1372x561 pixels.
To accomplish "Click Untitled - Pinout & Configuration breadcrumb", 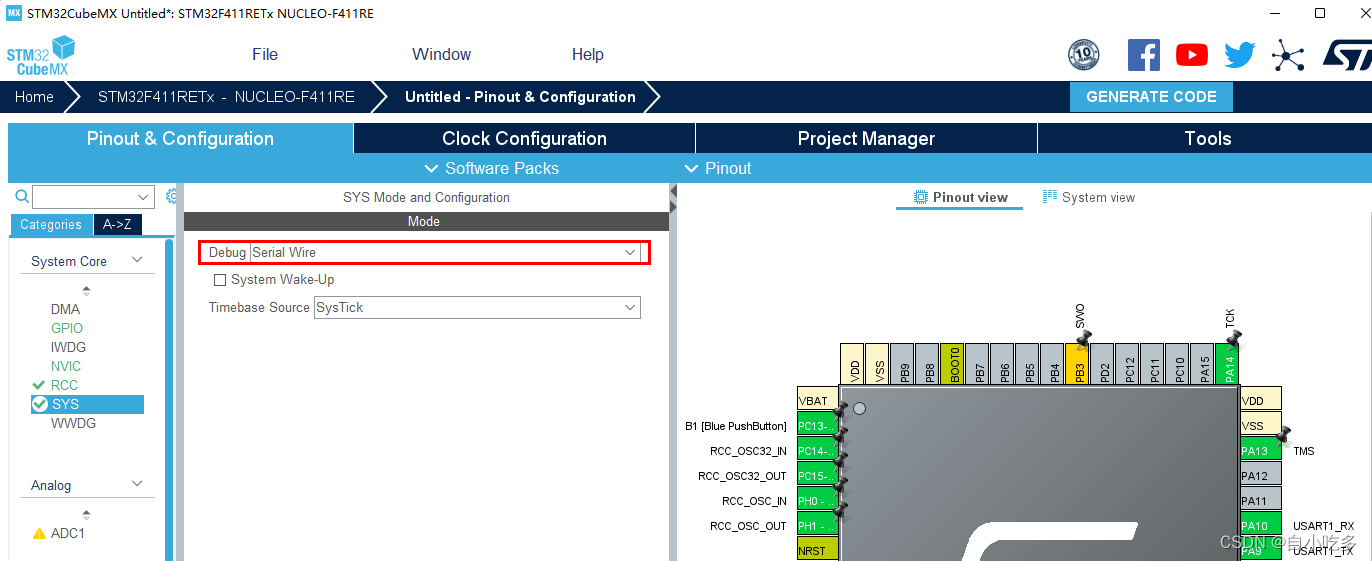I will point(520,97).
